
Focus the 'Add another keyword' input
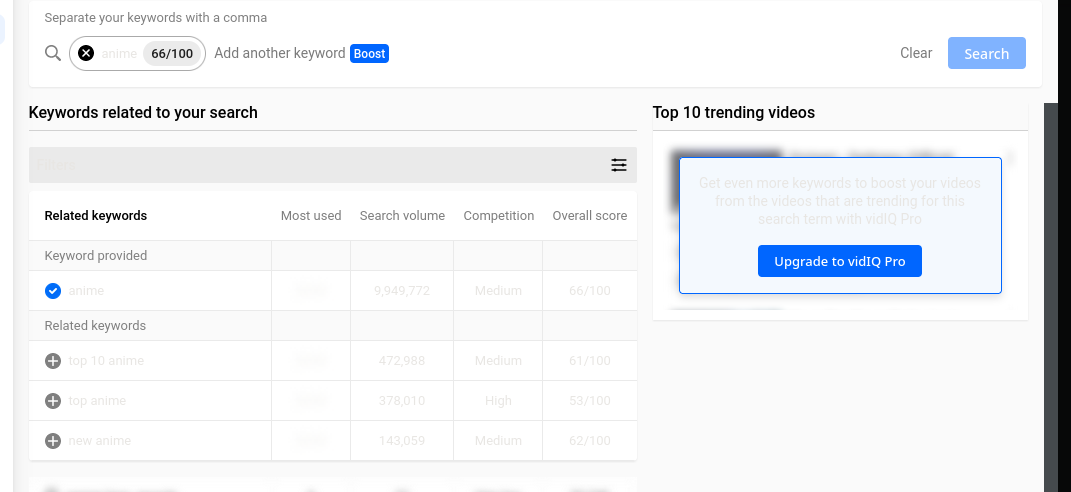279,53
